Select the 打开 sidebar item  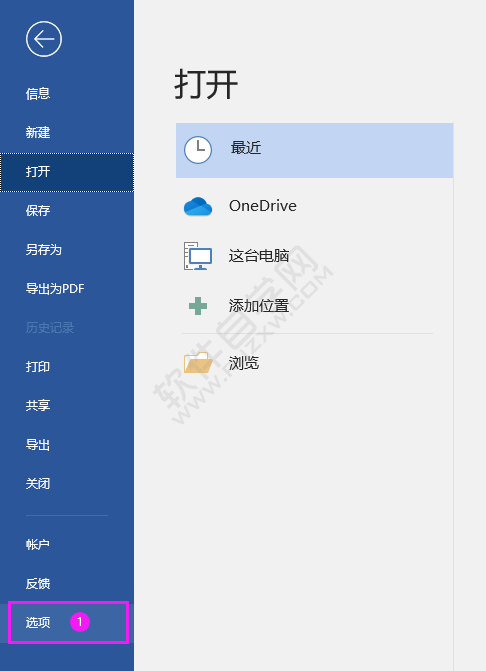(67, 172)
